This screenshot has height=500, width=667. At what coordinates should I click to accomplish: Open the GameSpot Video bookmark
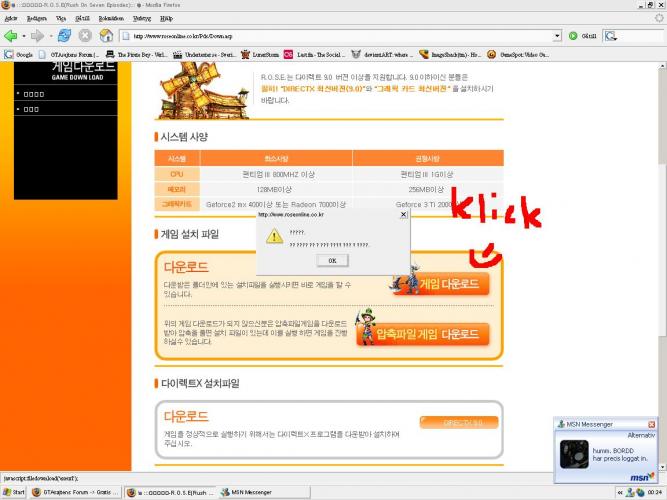click(518, 54)
